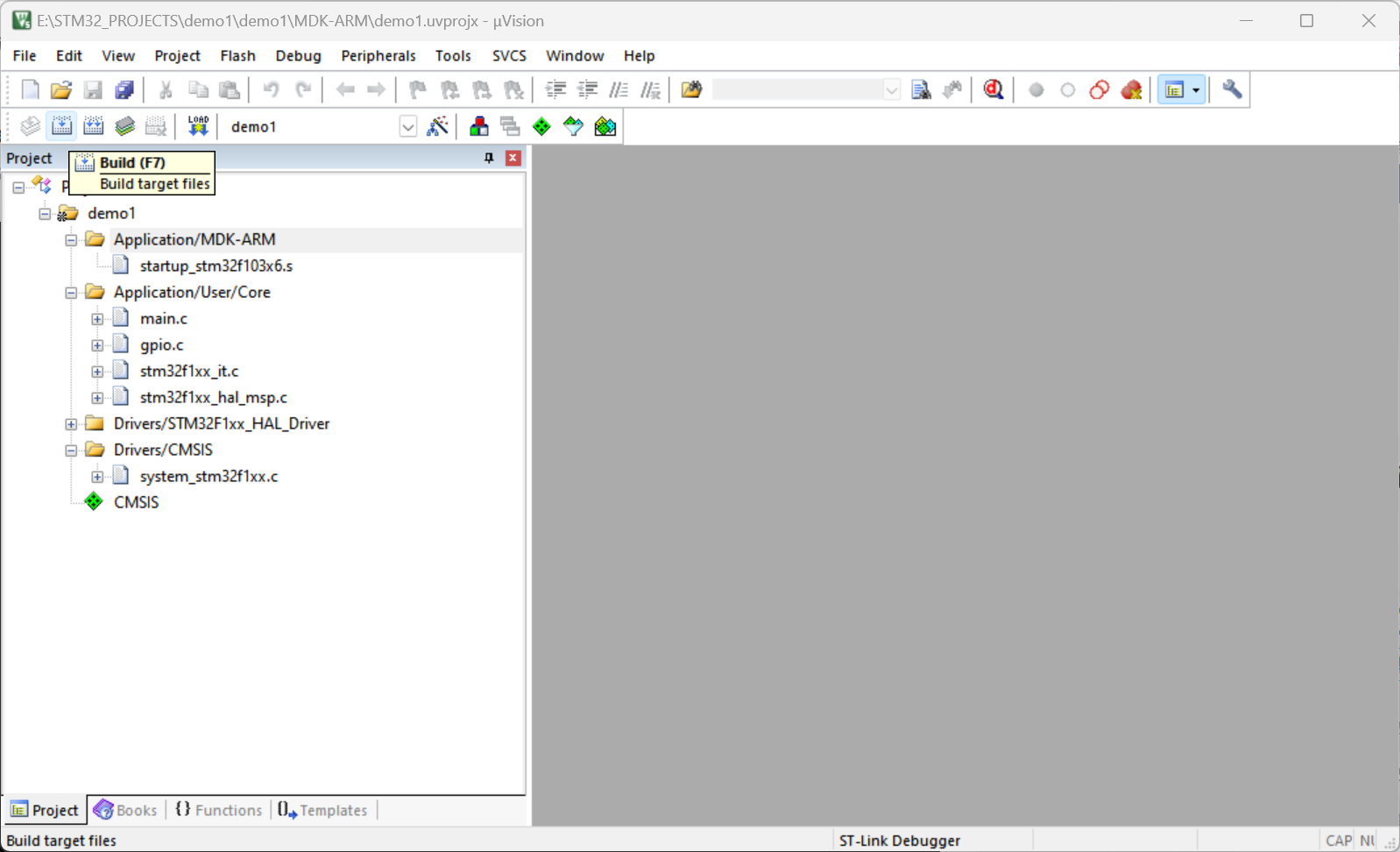Open Manage Run-Time Environment green diamond icon
The width and height of the screenshot is (1400, 852).
pyautogui.click(x=541, y=126)
